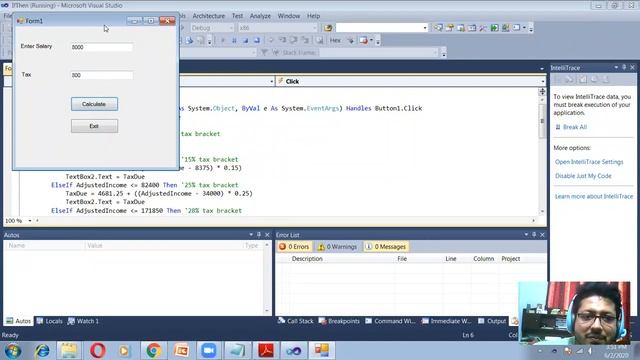Click the Disable Just My Code link
The height and width of the screenshot is (360, 640).
click(x=583, y=176)
